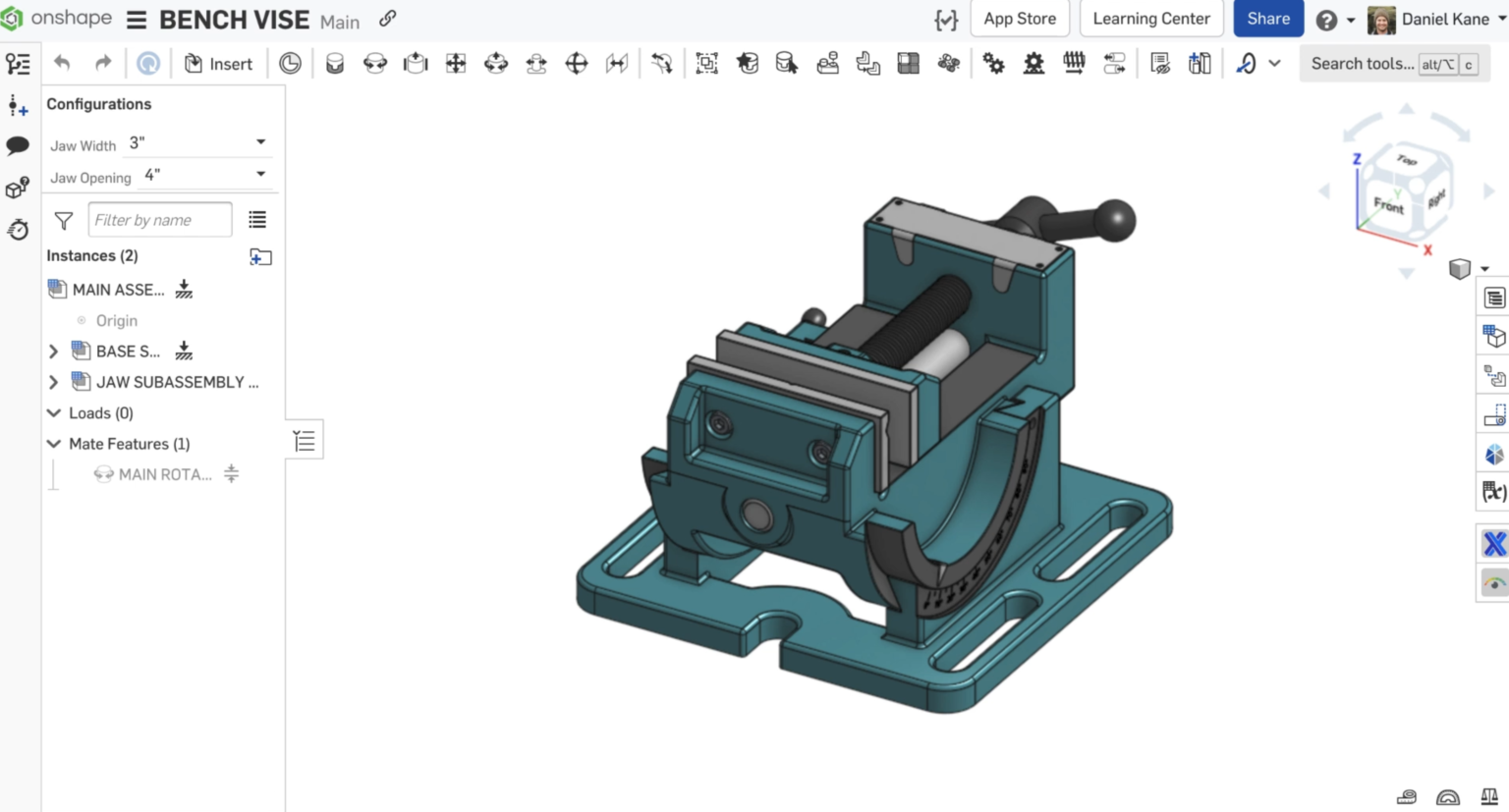Click the Filter by name field
The image size is (1509, 812).
pyautogui.click(x=160, y=220)
